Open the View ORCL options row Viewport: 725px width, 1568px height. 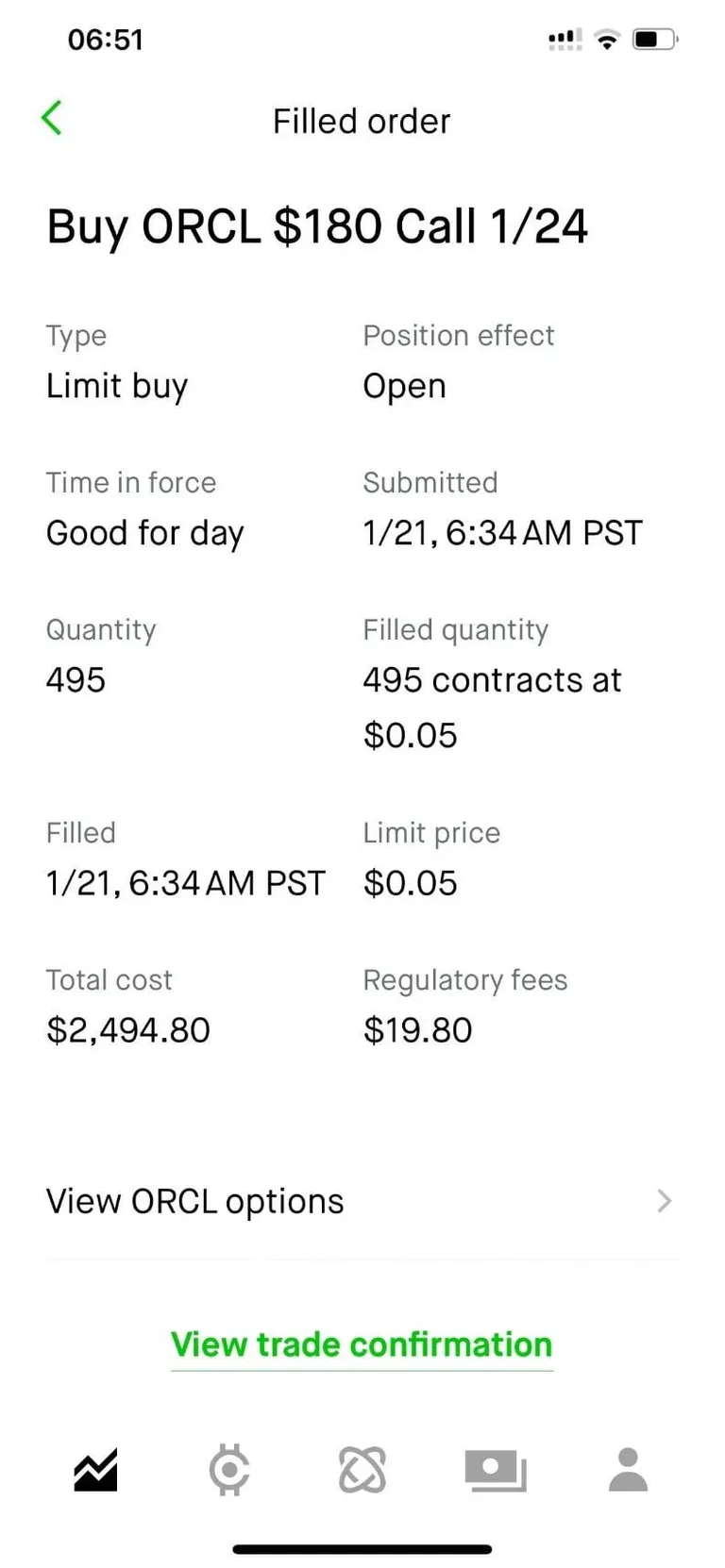[195, 1201]
